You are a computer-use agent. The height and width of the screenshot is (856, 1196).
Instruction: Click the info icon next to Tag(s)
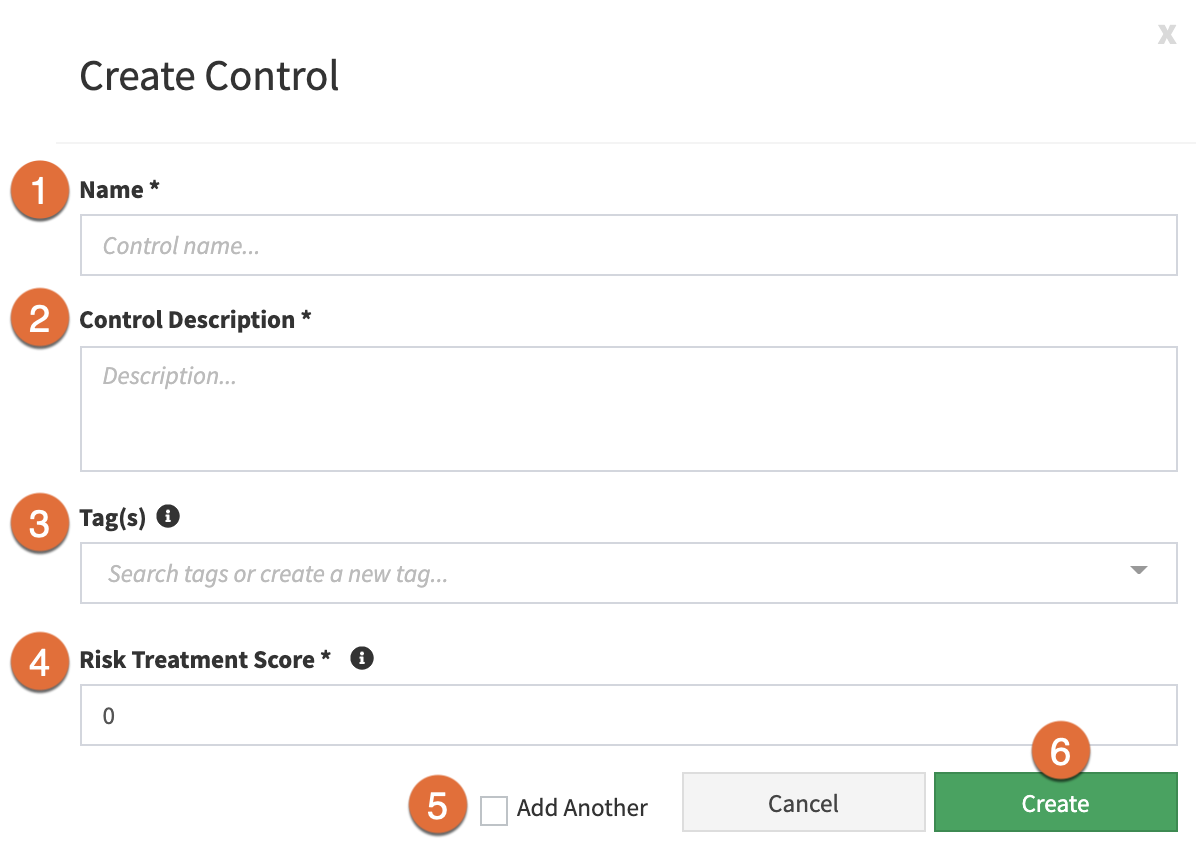pos(168,516)
